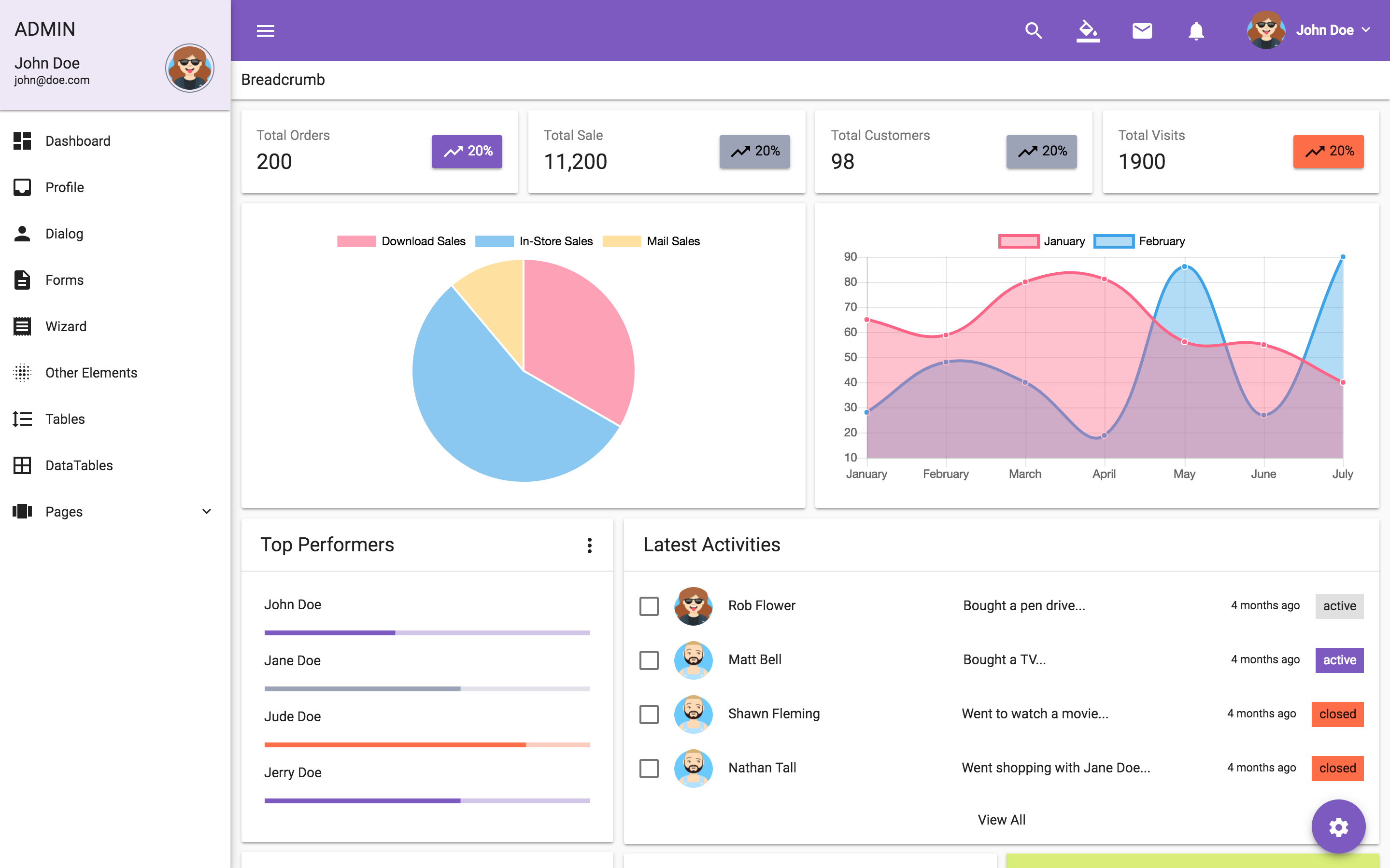
Task: Tick the checkbox for Shawn Fleming
Action: pyautogui.click(x=649, y=714)
